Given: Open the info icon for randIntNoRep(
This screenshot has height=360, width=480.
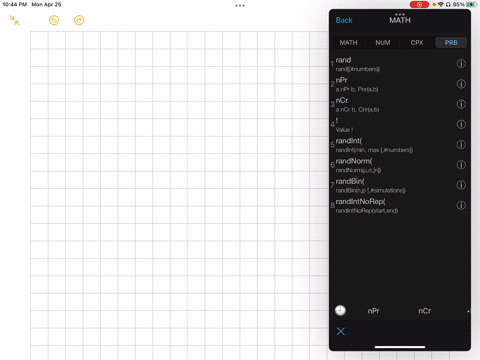Looking at the screenshot, I should (x=461, y=205).
